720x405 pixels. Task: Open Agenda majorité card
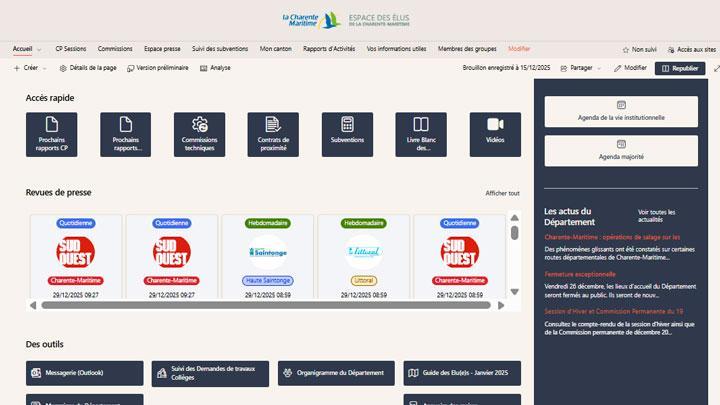[621, 151]
